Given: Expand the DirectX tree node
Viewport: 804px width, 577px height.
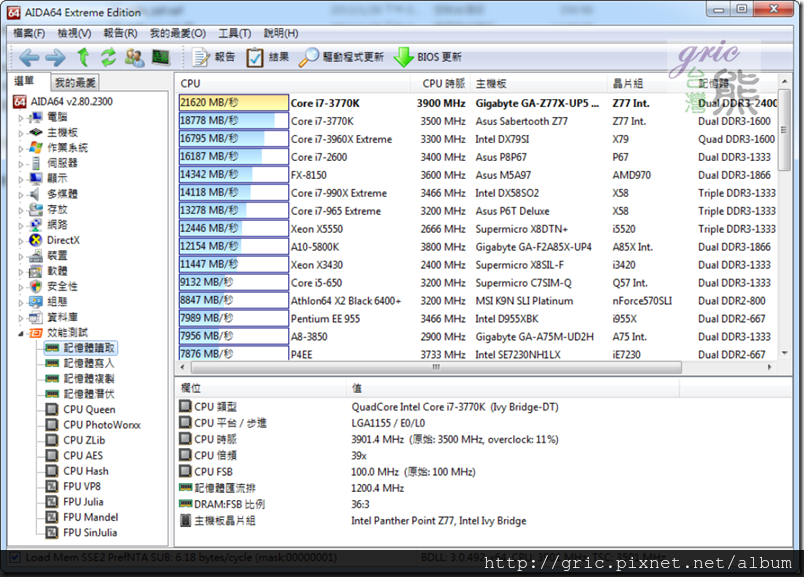Looking at the screenshot, I should (x=21, y=241).
